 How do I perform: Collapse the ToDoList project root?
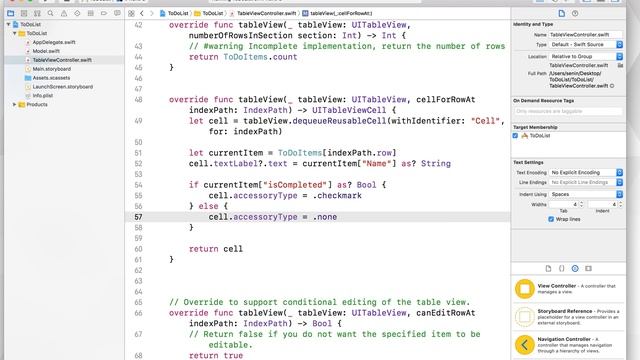(8, 24)
